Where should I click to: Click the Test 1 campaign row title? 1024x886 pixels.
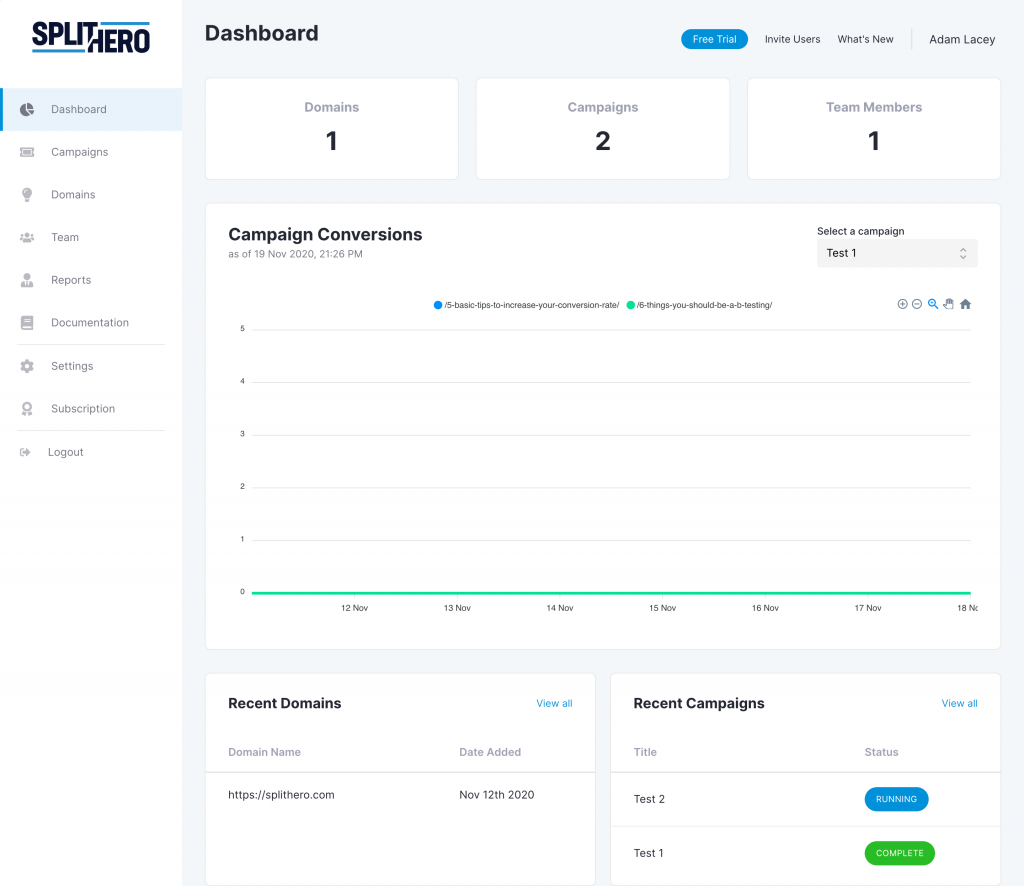pos(648,853)
